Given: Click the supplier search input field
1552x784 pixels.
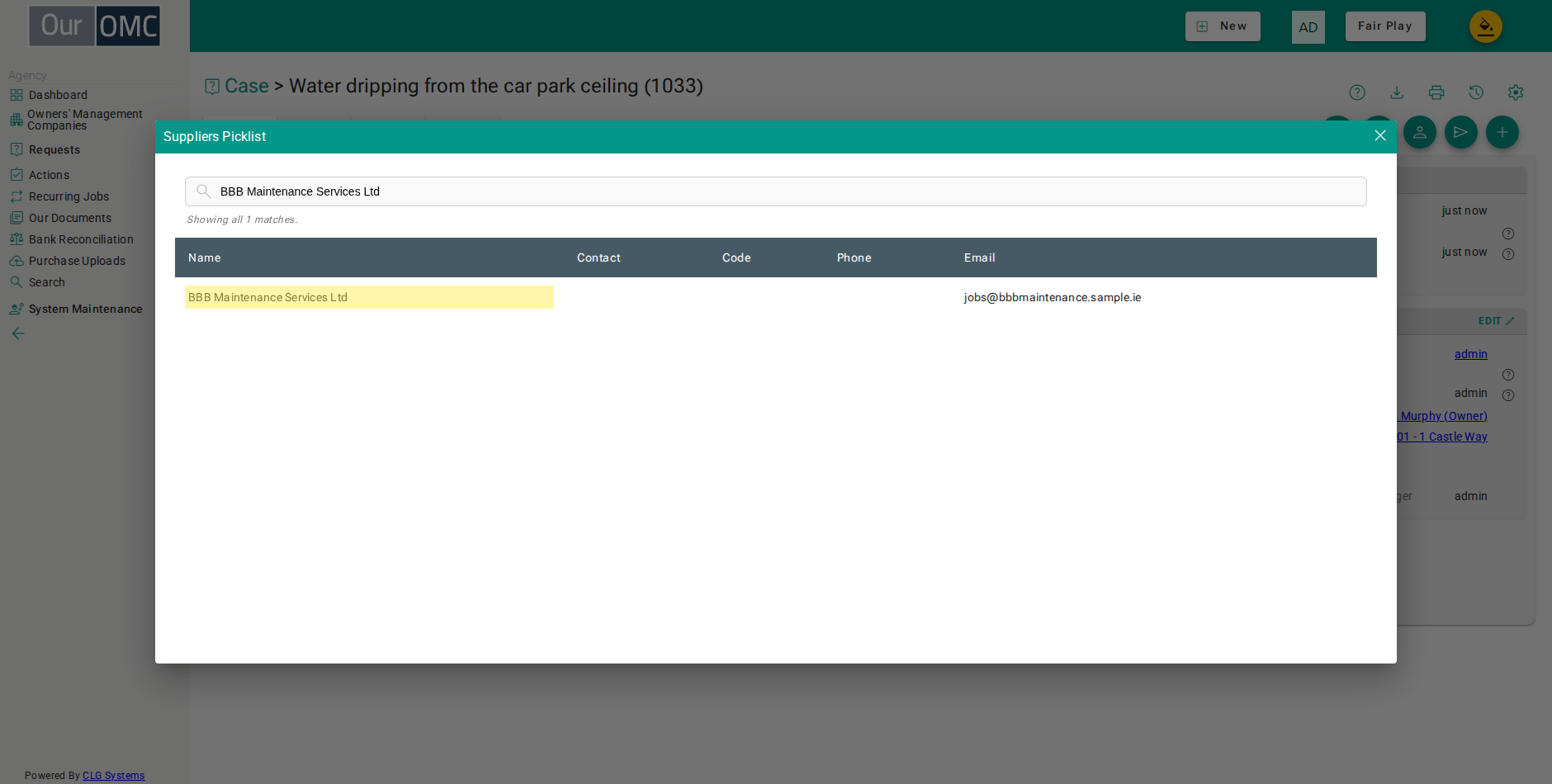Looking at the screenshot, I should pyautogui.click(x=775, y=191).
